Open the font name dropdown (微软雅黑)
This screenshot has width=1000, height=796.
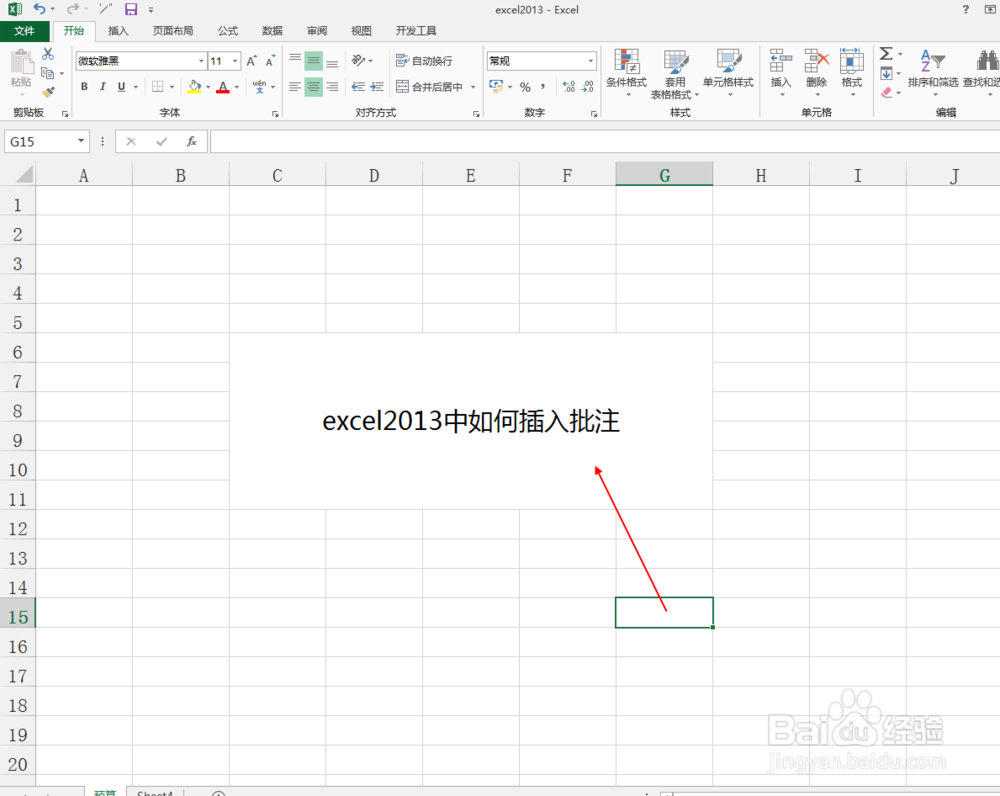coord(202,61)
